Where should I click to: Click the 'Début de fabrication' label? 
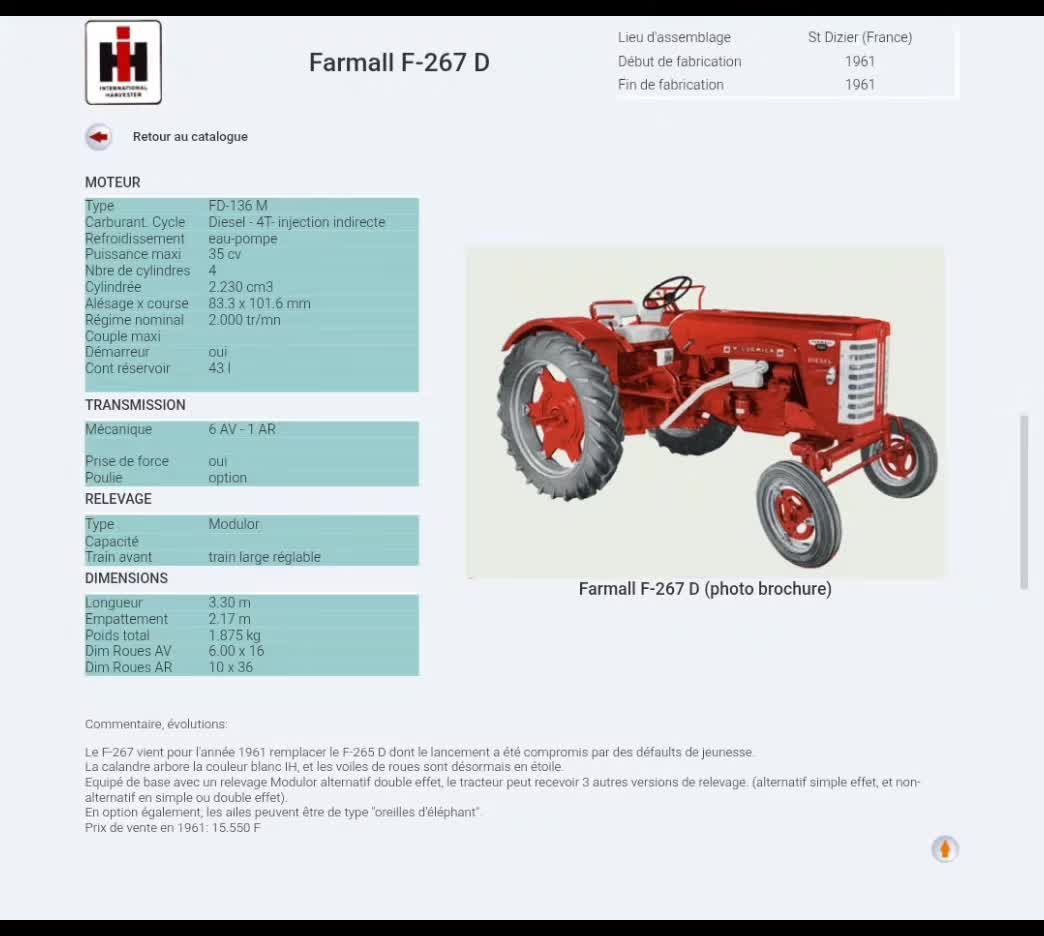[679, 61]
